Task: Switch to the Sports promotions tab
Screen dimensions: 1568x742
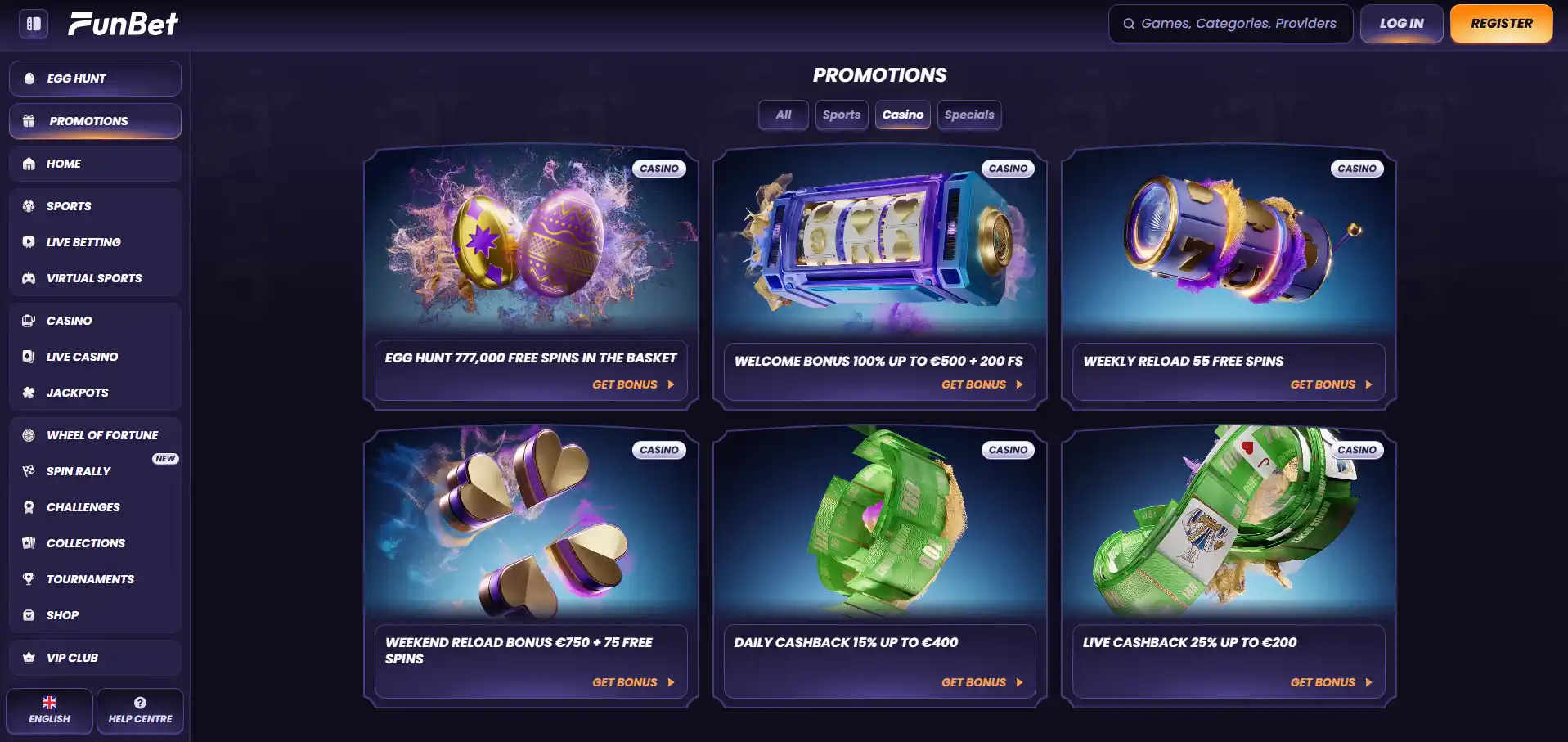Action: click(x=842, y=115)
